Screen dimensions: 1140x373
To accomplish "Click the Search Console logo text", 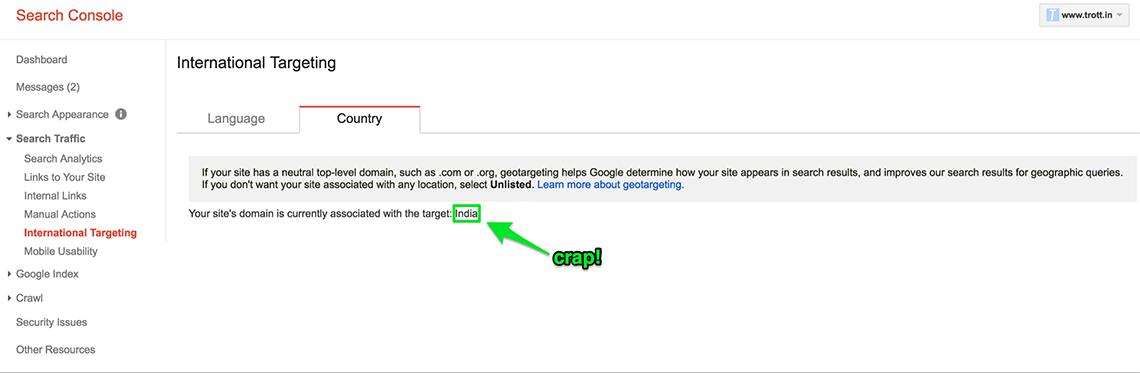I will pyautogui.click(x=70, y=15).
